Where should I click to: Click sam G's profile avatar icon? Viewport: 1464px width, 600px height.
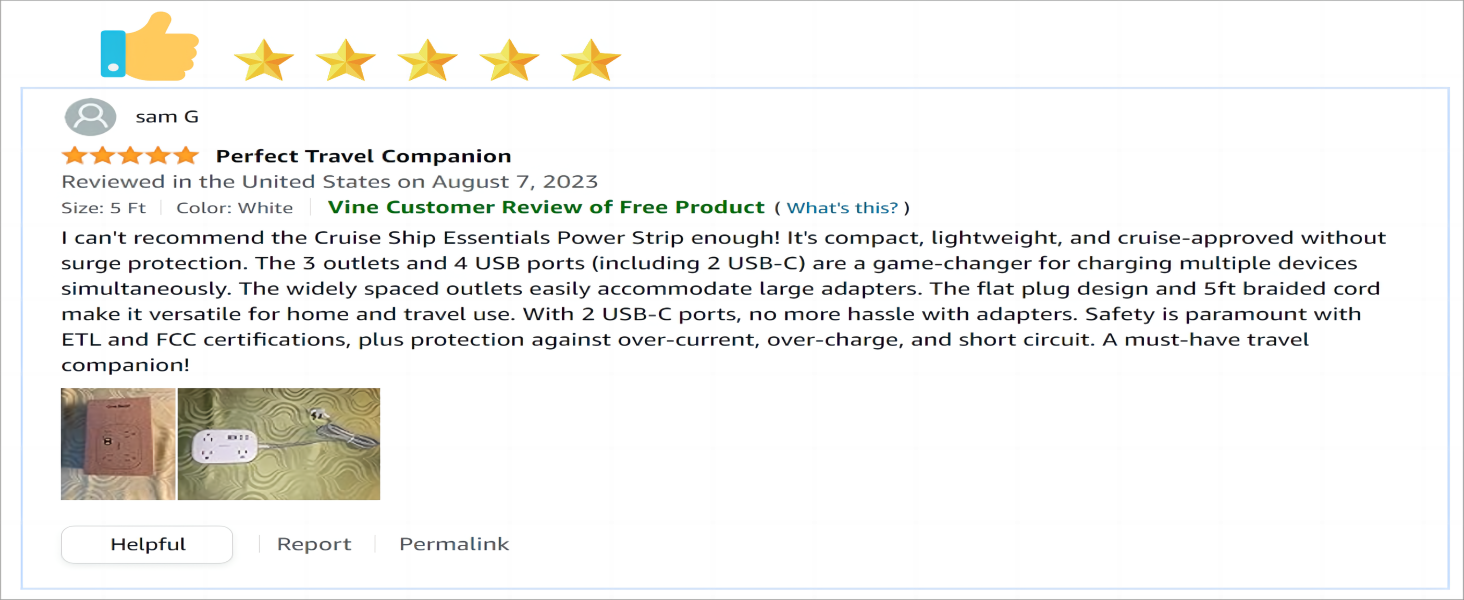(90, 117)
